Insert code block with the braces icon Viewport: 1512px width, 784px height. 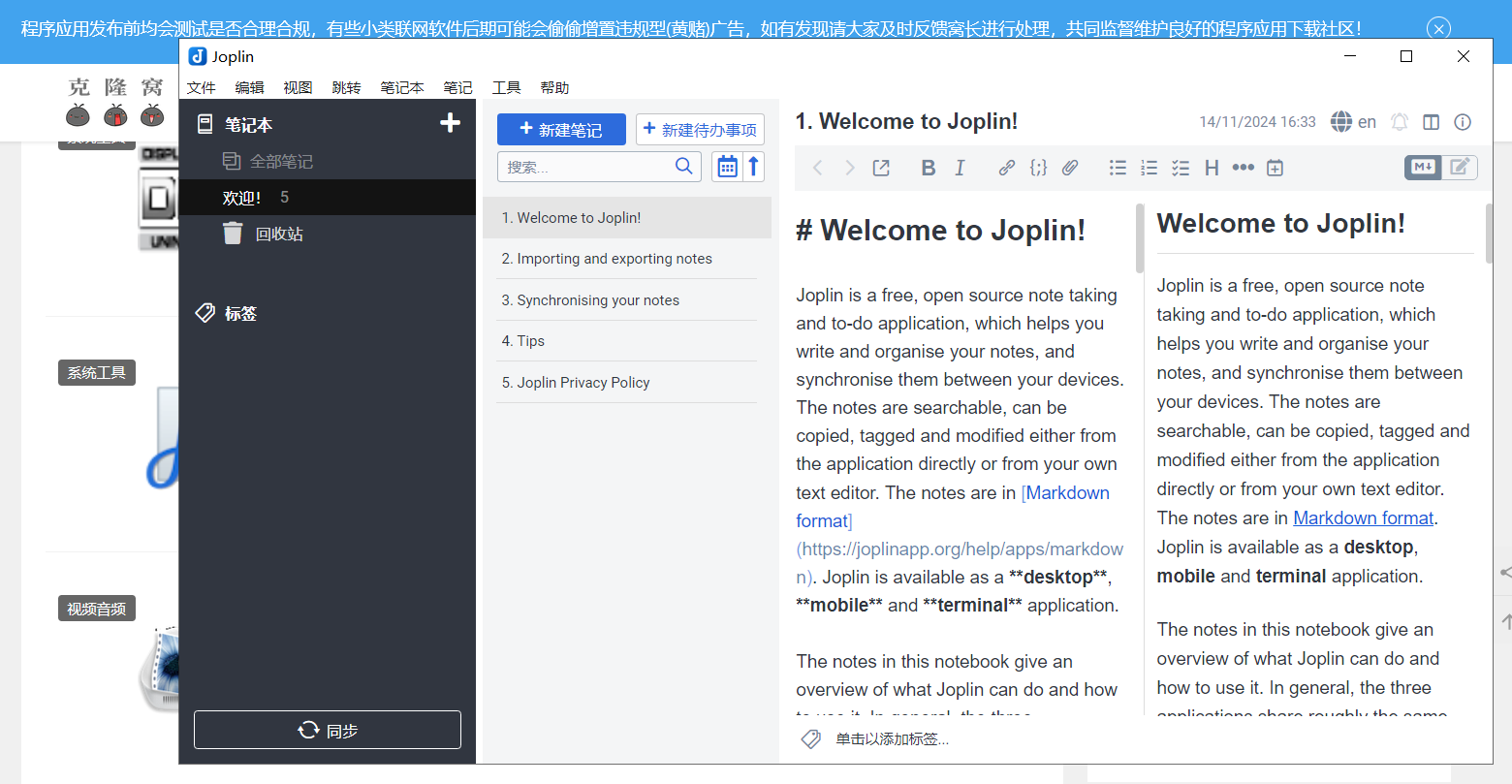pos(1038,168)
